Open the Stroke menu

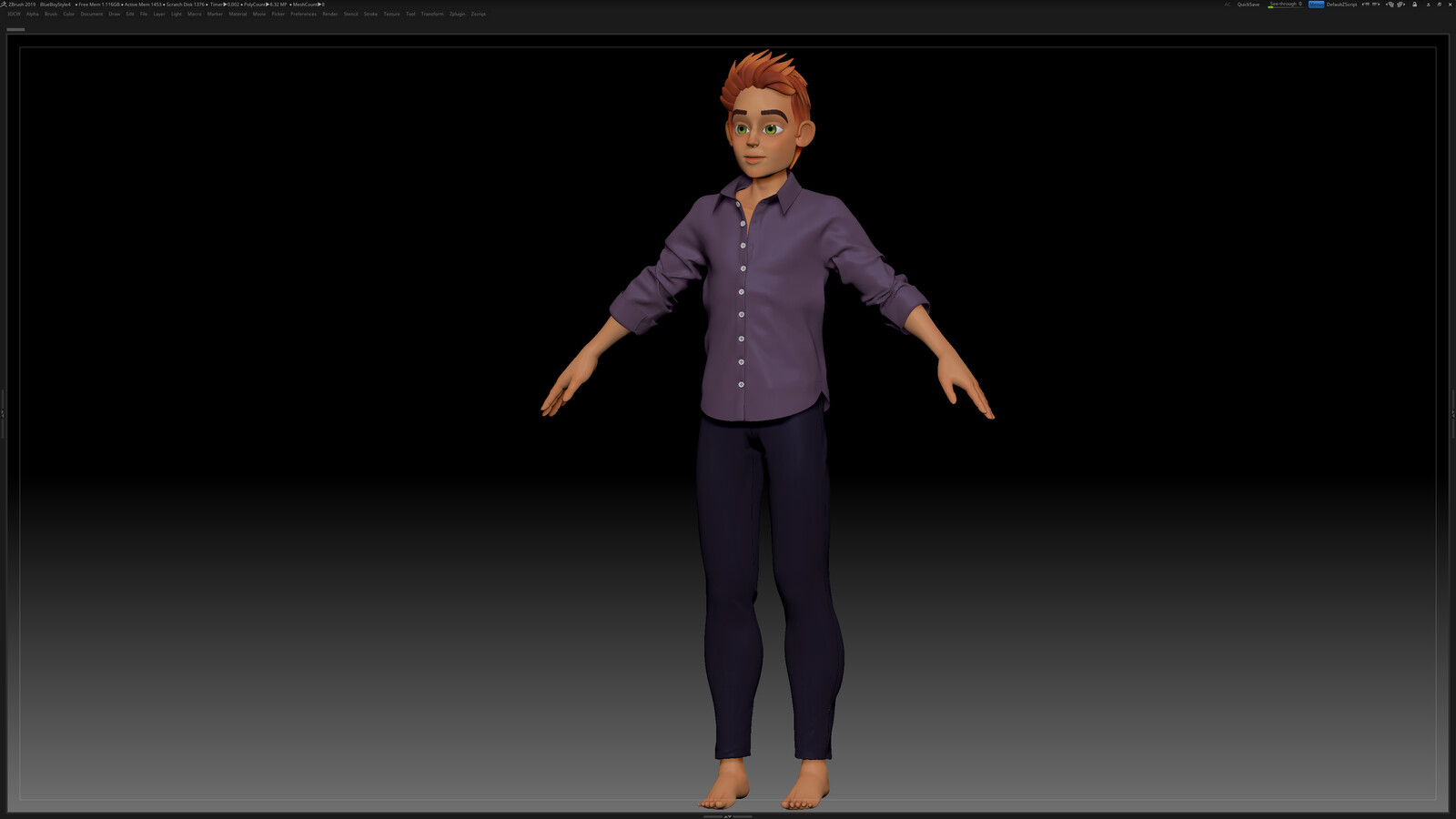[370, 14]
